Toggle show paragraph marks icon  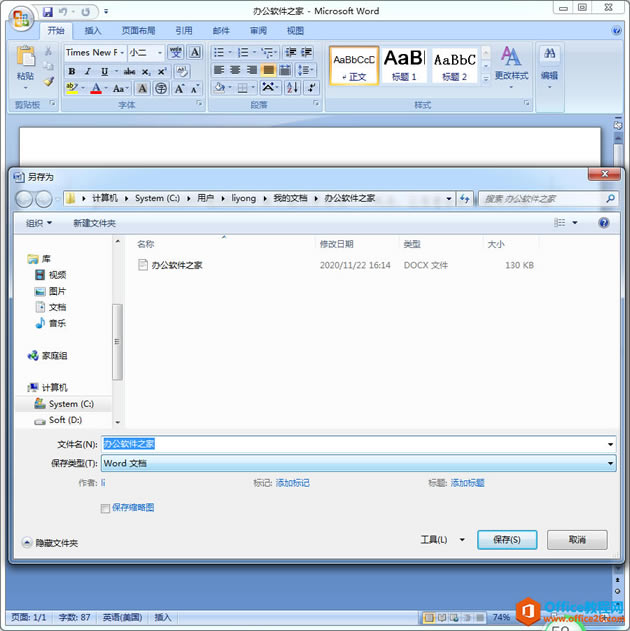pos(312,87)
